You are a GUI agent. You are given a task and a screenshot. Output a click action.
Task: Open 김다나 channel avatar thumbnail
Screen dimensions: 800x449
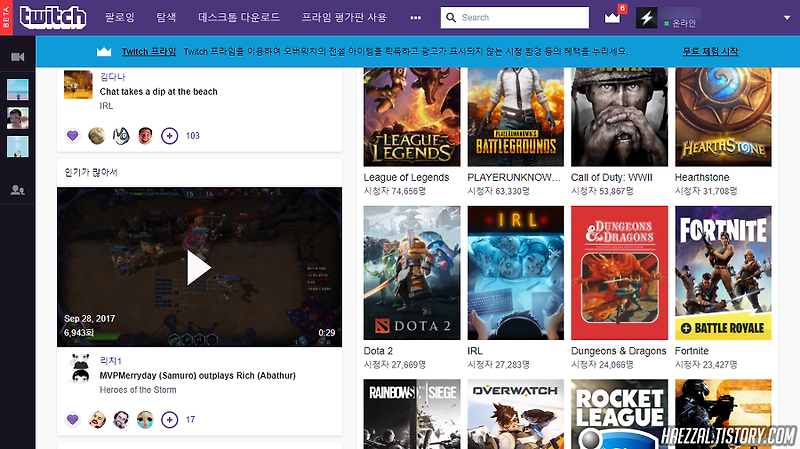pyautogui.click(x=78, y=85)
